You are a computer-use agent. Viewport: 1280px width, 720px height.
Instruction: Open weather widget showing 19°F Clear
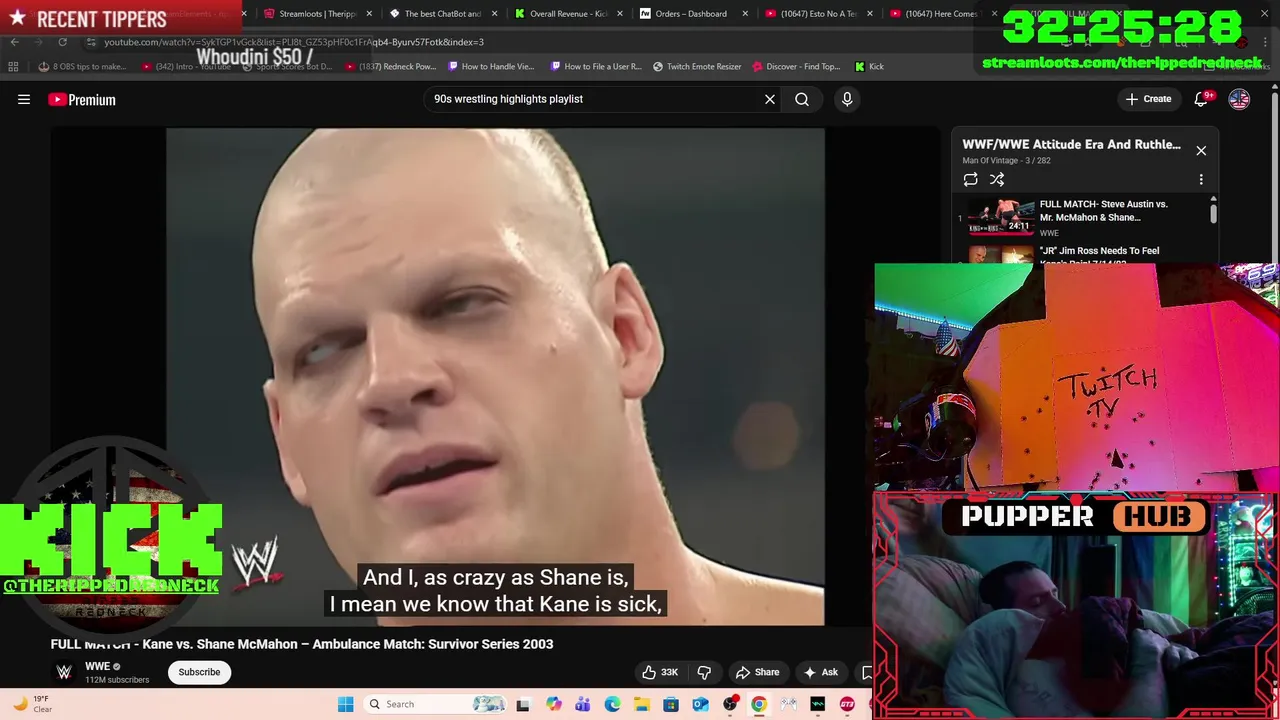(32, 704)
